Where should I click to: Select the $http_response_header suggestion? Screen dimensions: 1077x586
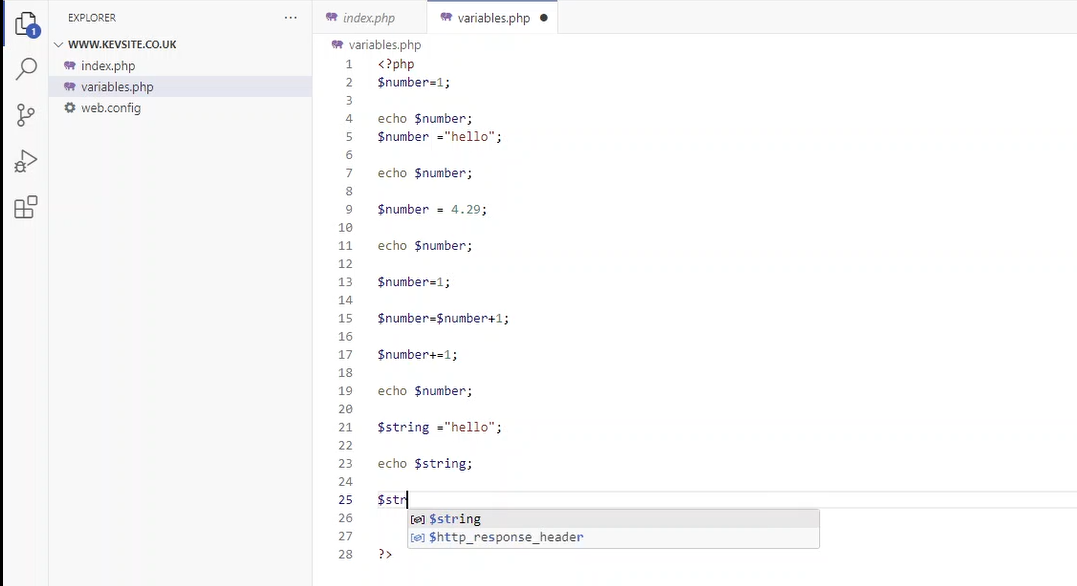[x=613, y=537]
